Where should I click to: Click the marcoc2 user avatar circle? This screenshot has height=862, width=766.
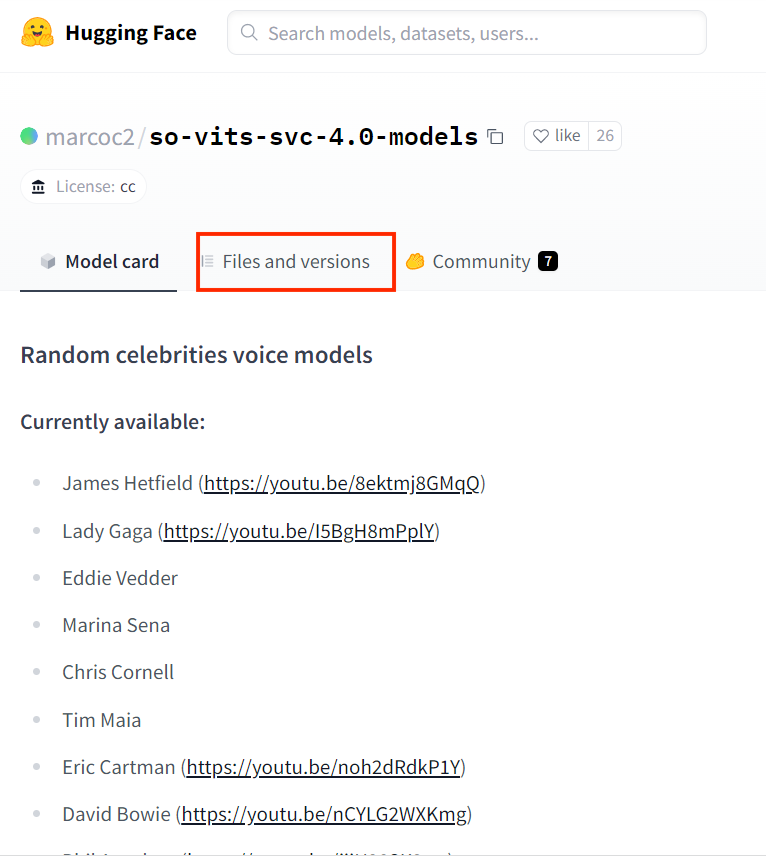pyautogui.click(x=29, y=137)
